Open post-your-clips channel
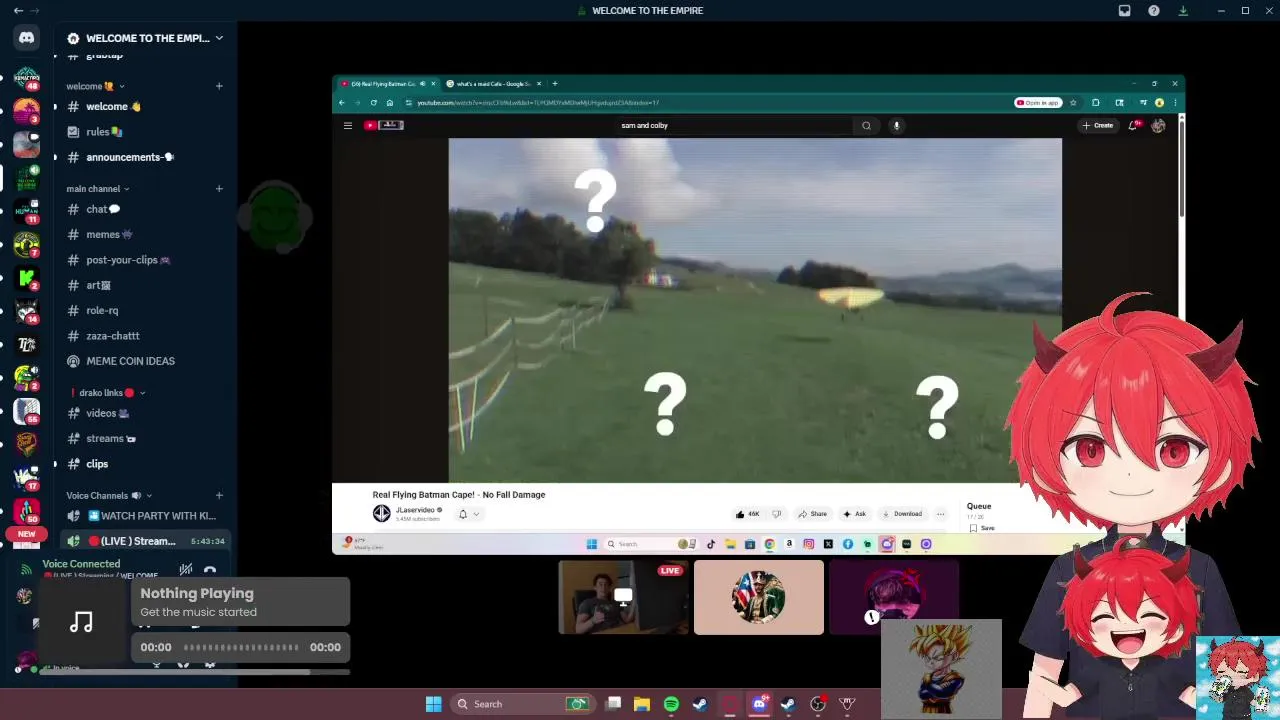The image size is (1280, 720). [145, 260]
